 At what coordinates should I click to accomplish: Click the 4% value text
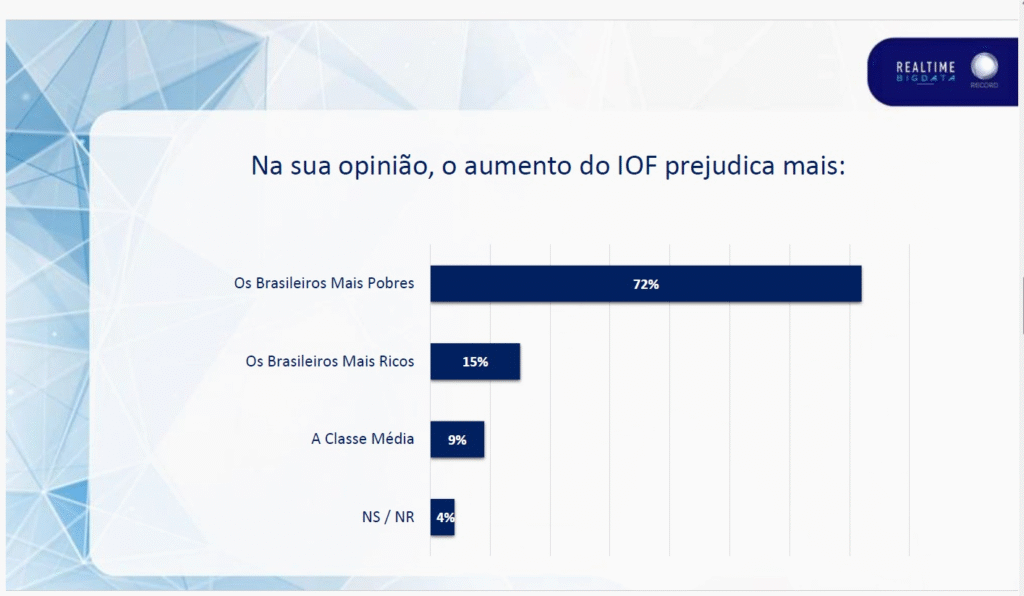tap(445, 518)
